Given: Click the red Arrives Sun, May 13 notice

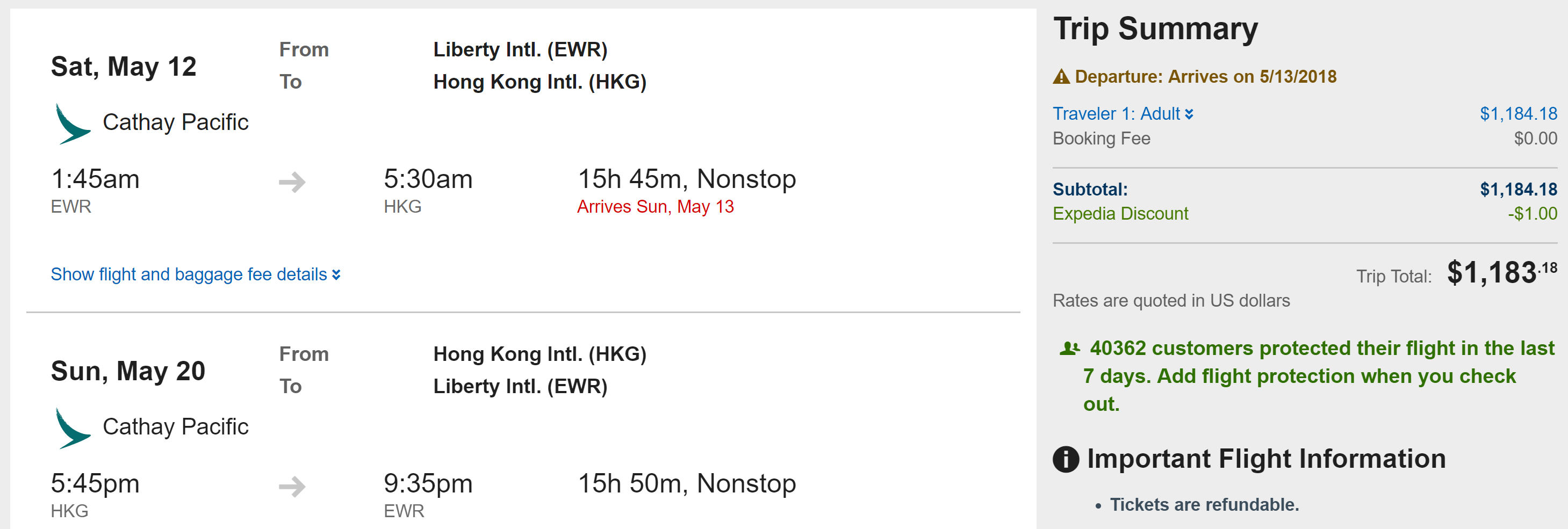Looking at the screenshot, I should (655, 207).
